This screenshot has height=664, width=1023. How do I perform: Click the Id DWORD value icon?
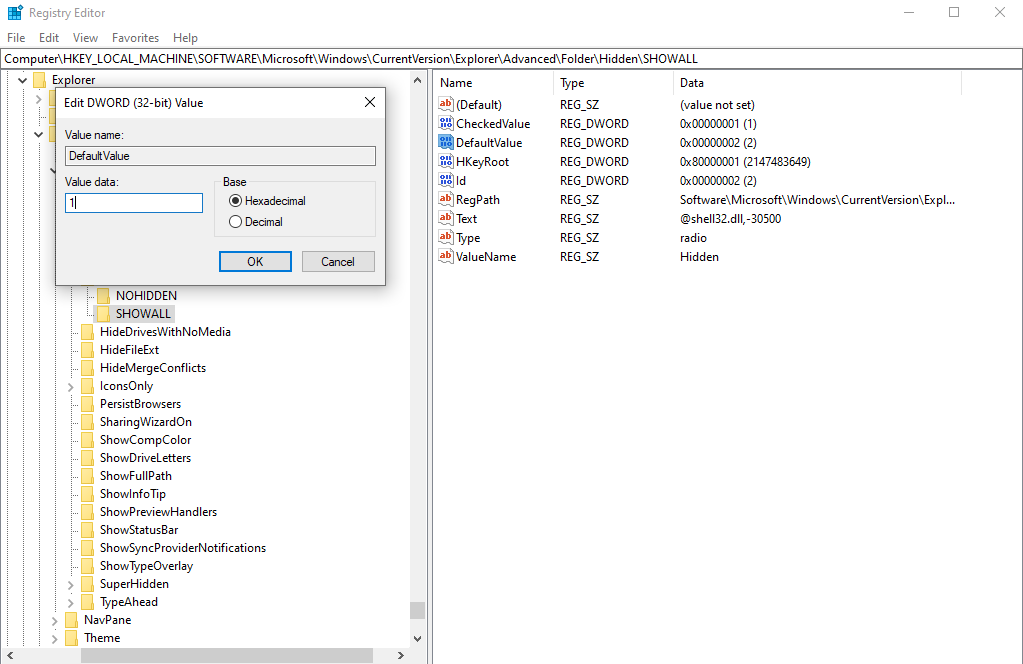coord(445,180)
